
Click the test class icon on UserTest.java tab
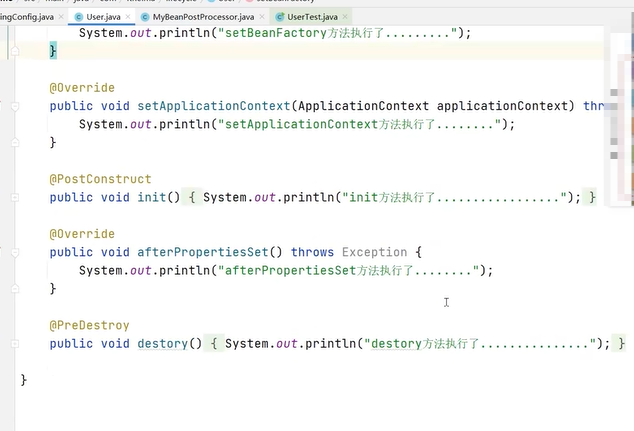[x=280, y=17]
